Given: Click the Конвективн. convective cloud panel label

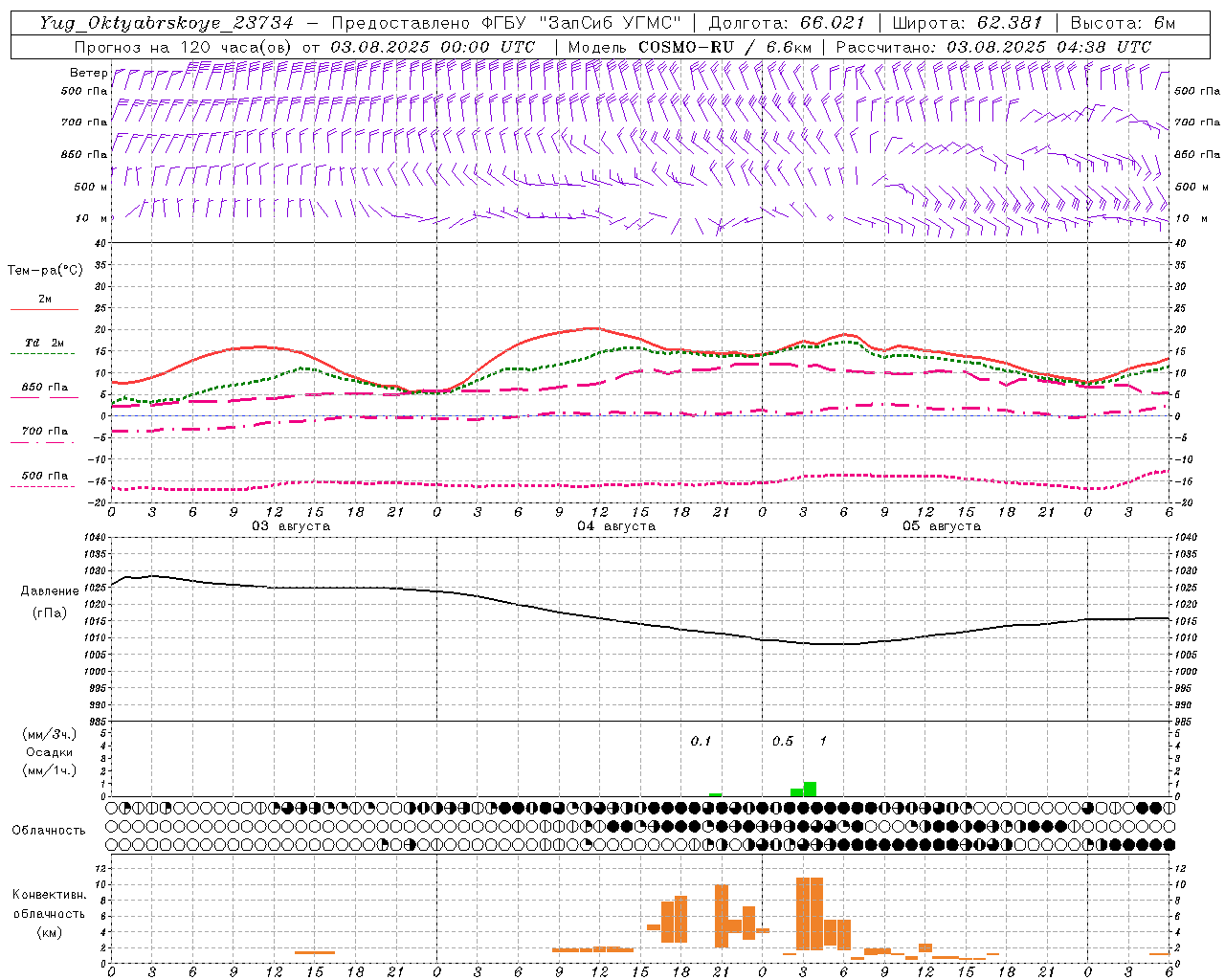Looking at the screenshot, I should click(49, 895).
